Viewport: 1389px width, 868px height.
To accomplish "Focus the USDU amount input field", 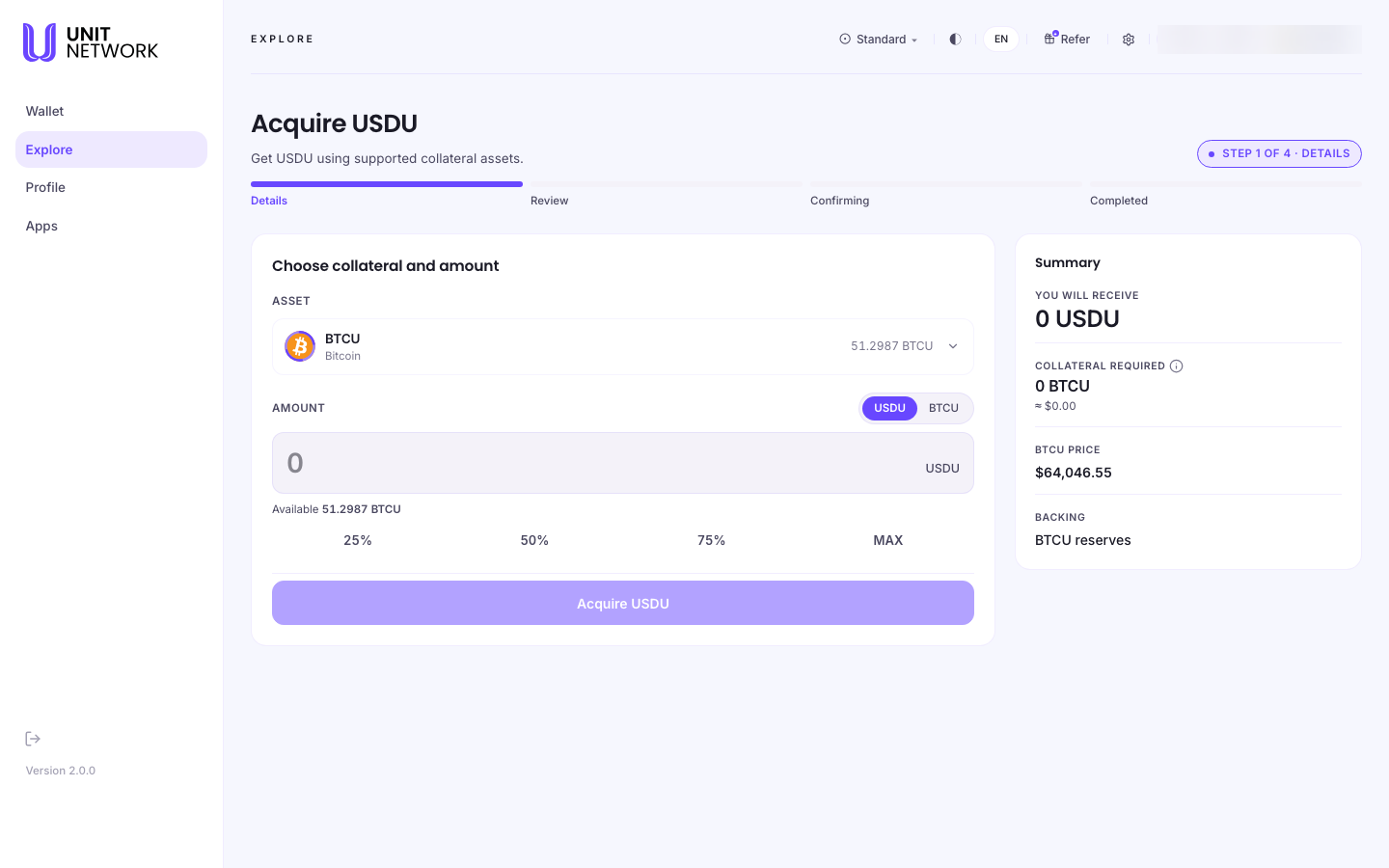I will tap(623, 463).
